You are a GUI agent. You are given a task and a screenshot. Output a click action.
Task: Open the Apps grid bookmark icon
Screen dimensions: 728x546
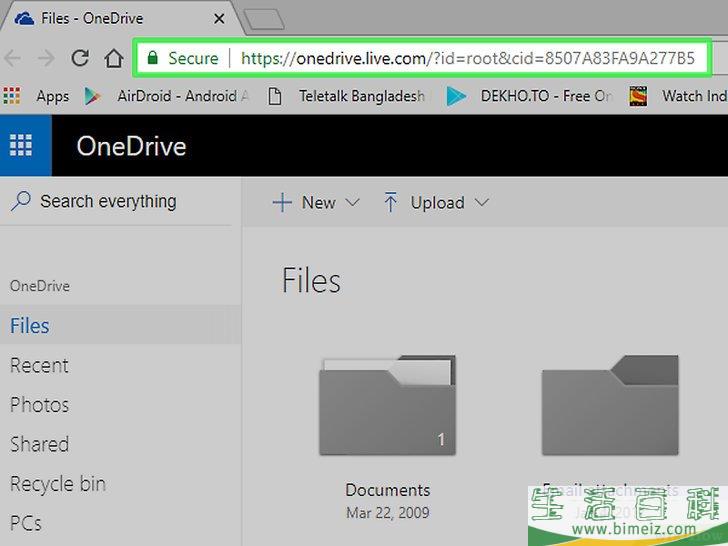12,96
